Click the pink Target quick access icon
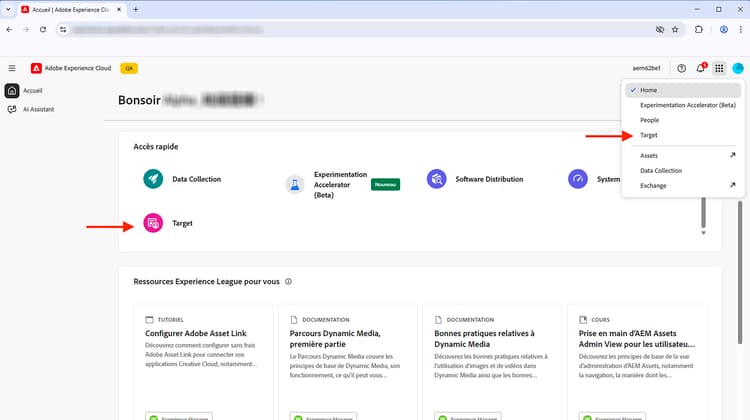The width and height of the screenshot is (750, 420). pyautogui.click(x=153, y=223)
